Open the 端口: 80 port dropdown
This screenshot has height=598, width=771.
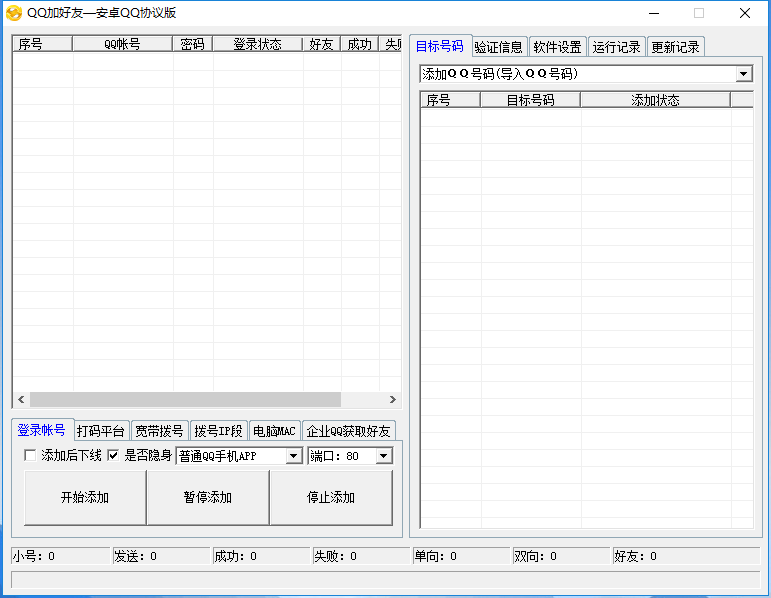point(384,456)
